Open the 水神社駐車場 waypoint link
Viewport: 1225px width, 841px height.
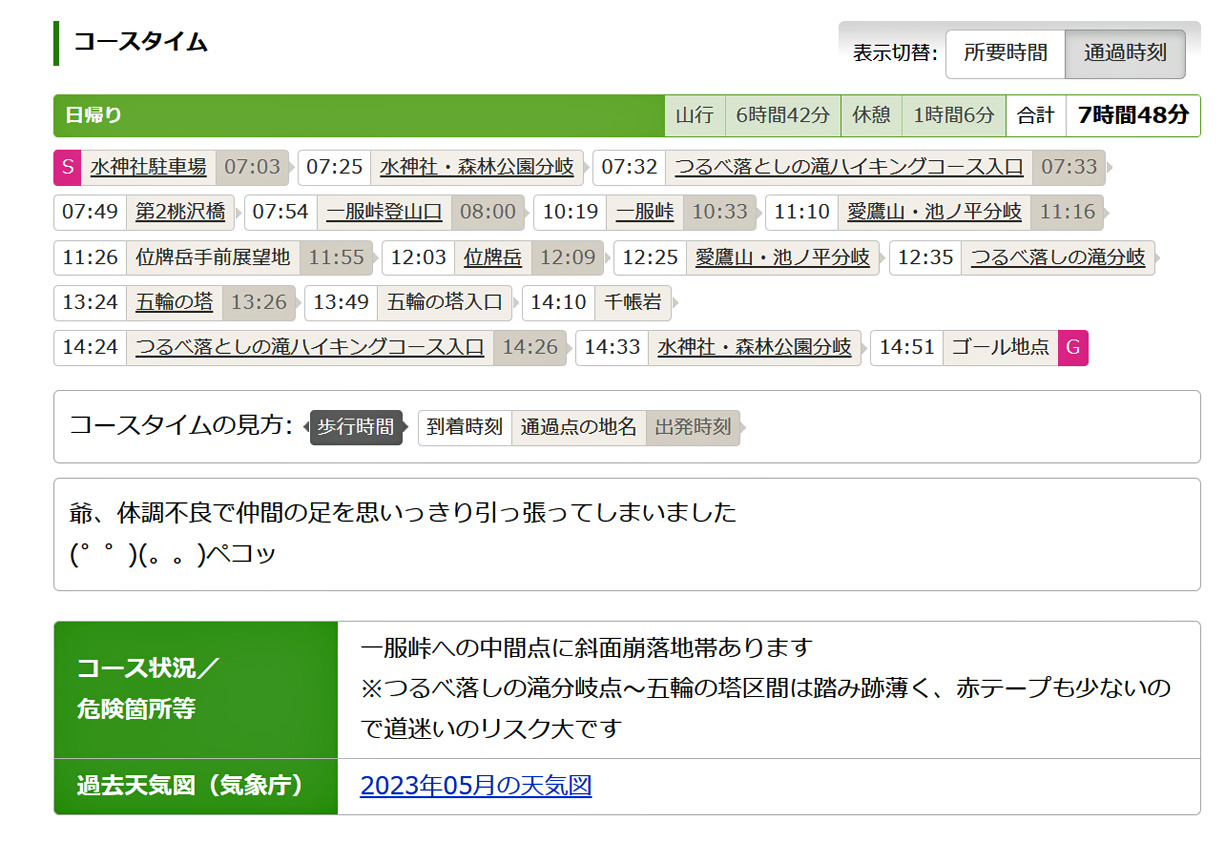click(148, 167)
